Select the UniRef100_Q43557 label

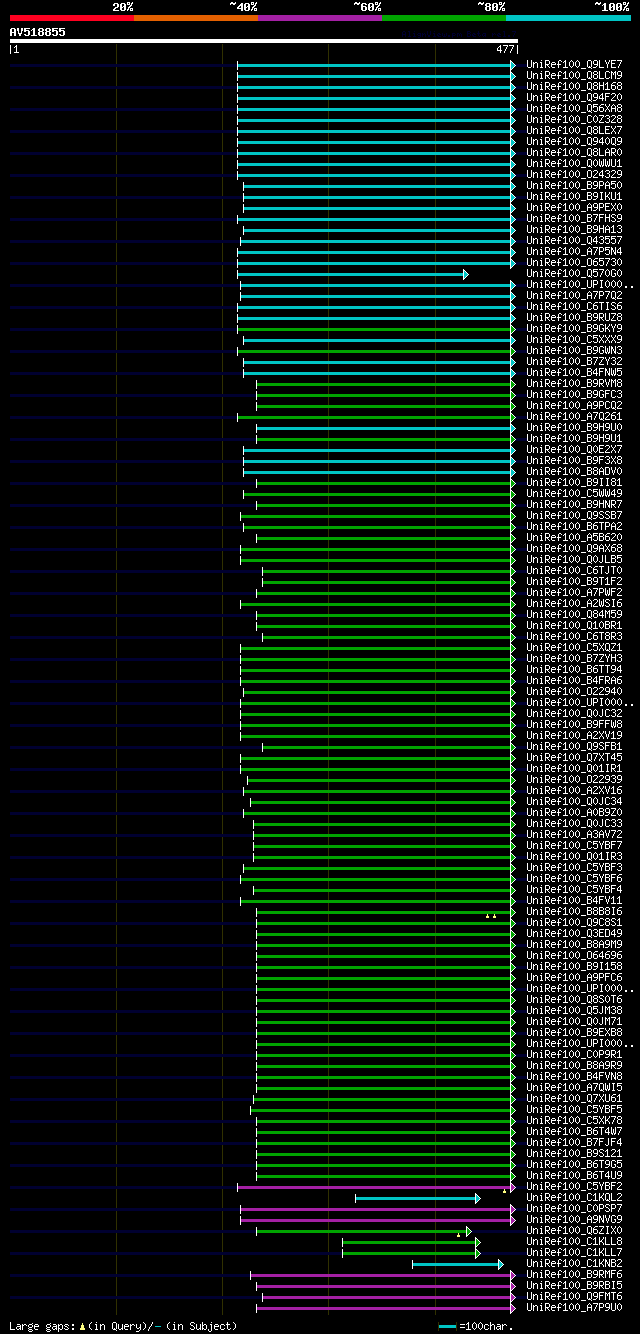pos(574,241)
